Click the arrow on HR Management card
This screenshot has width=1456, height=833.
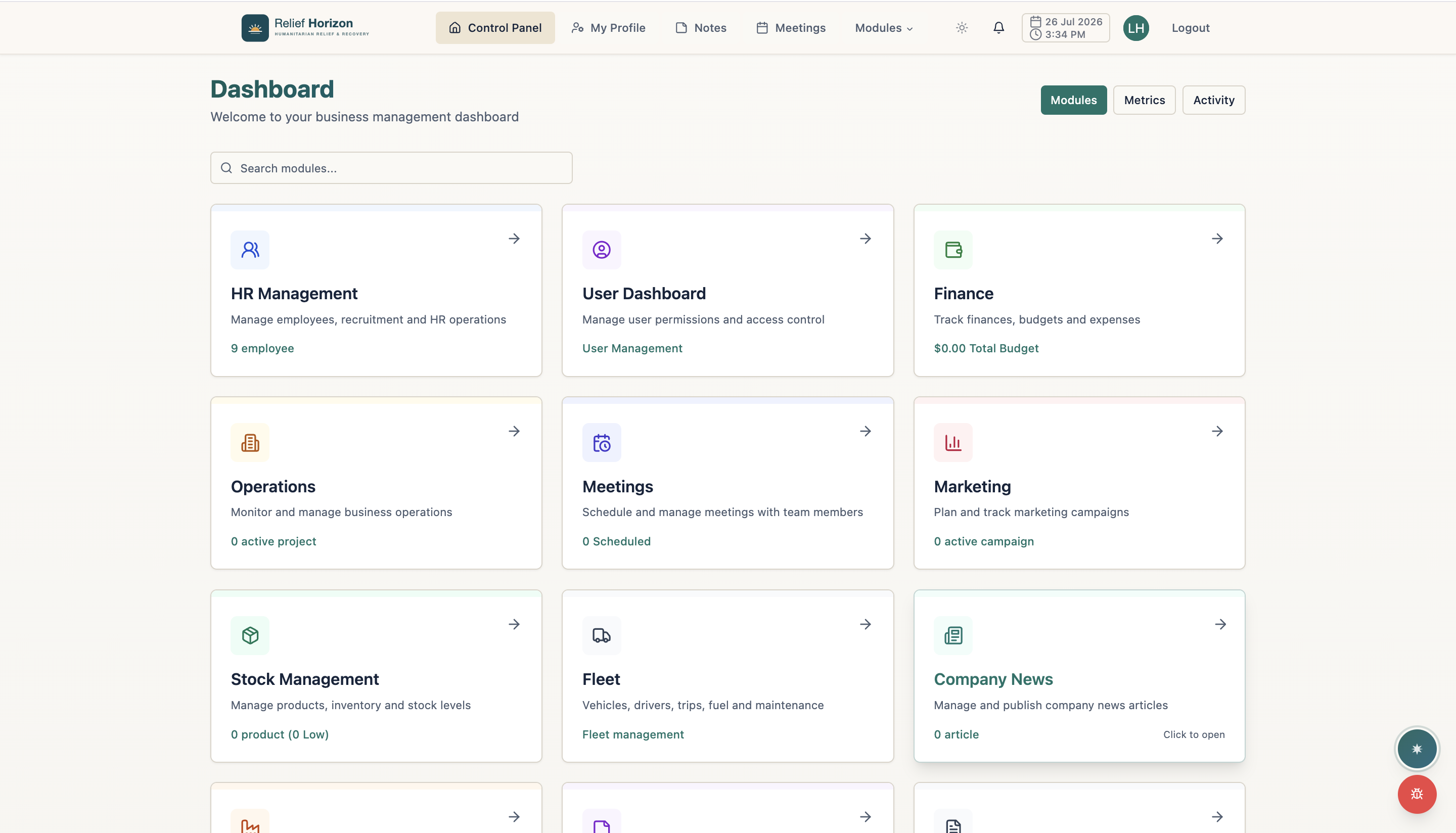coord(514,238)
